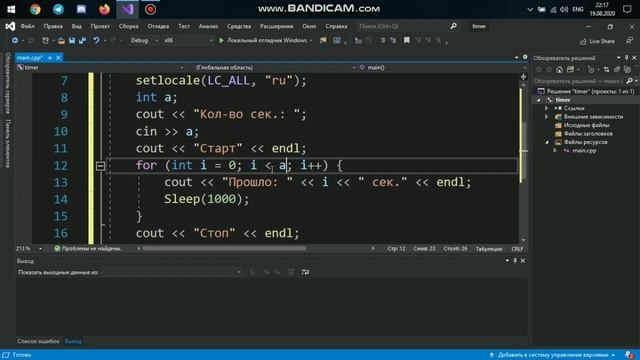Screen dimensions: 640x360
Task: Click the undo arrow icon
Action: [x=96, y=40]
